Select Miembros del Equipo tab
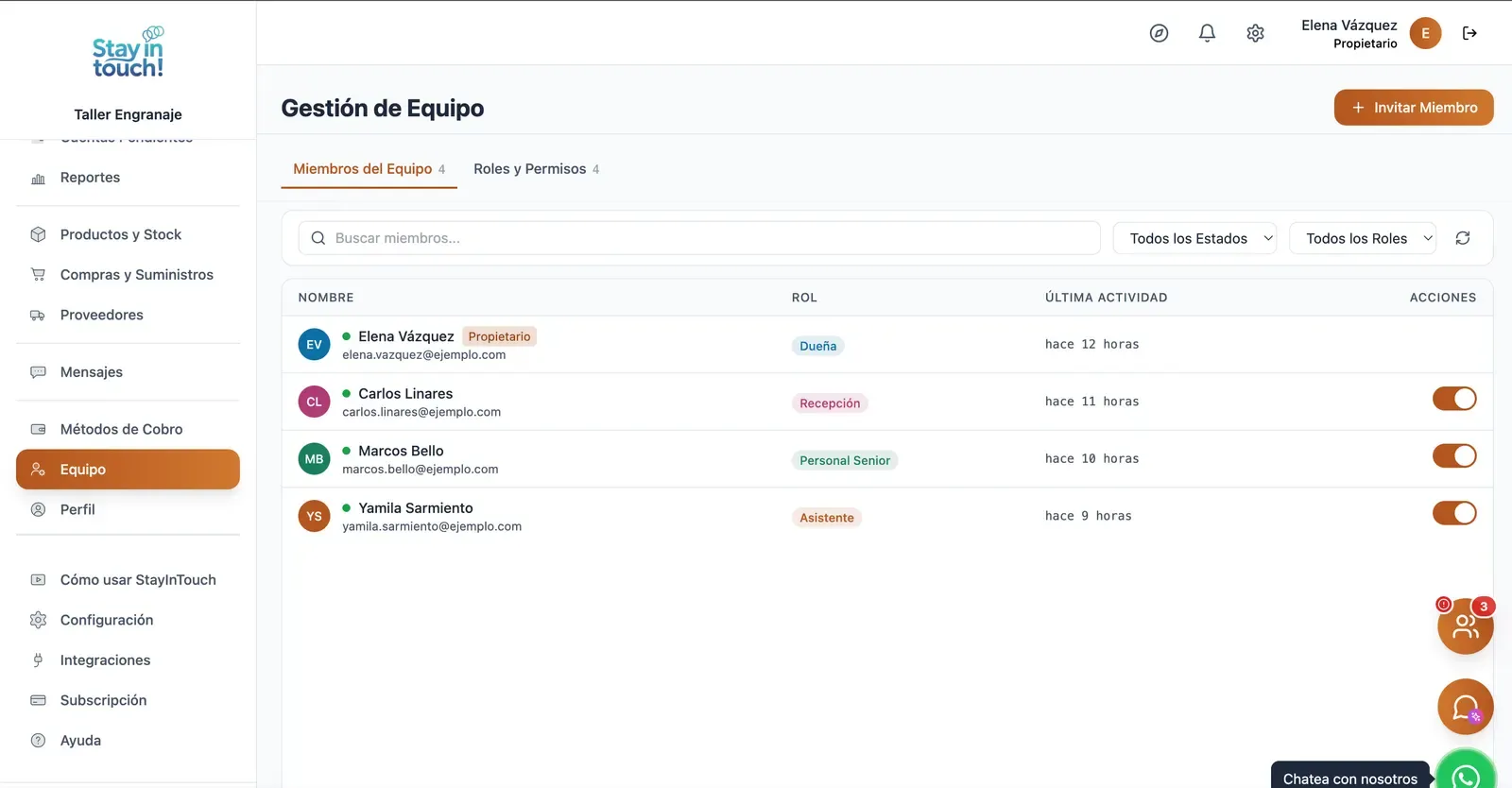This screenshot has width=1512, height=788. click(369, 169)
